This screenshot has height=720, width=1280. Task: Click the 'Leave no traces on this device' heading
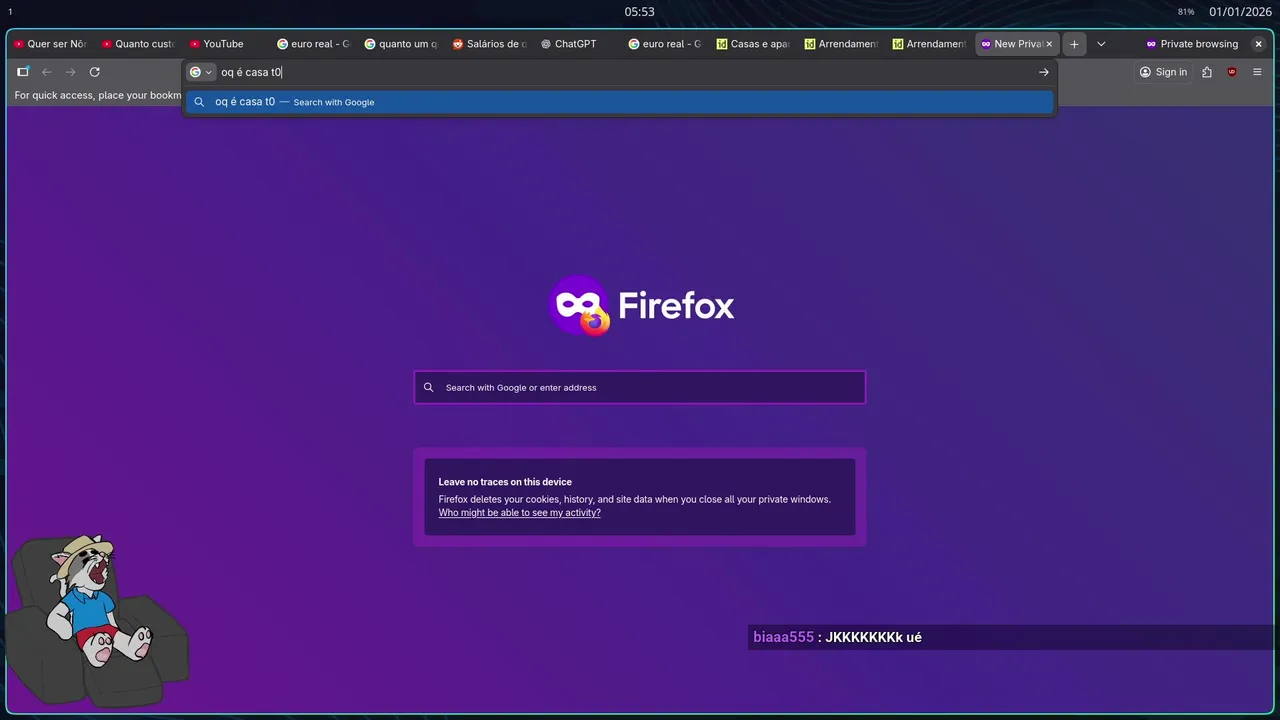point(505,482)
